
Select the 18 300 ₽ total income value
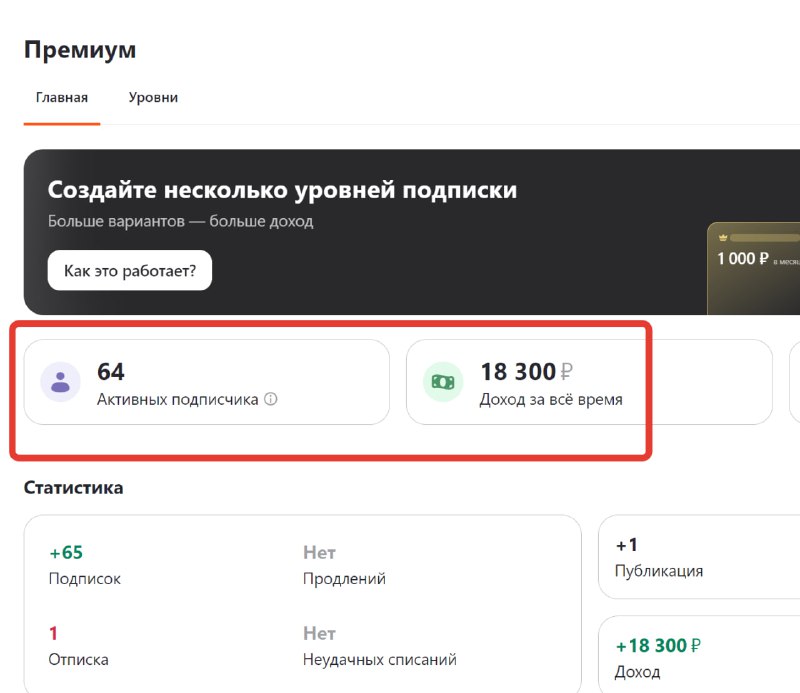tap(527, 372)
